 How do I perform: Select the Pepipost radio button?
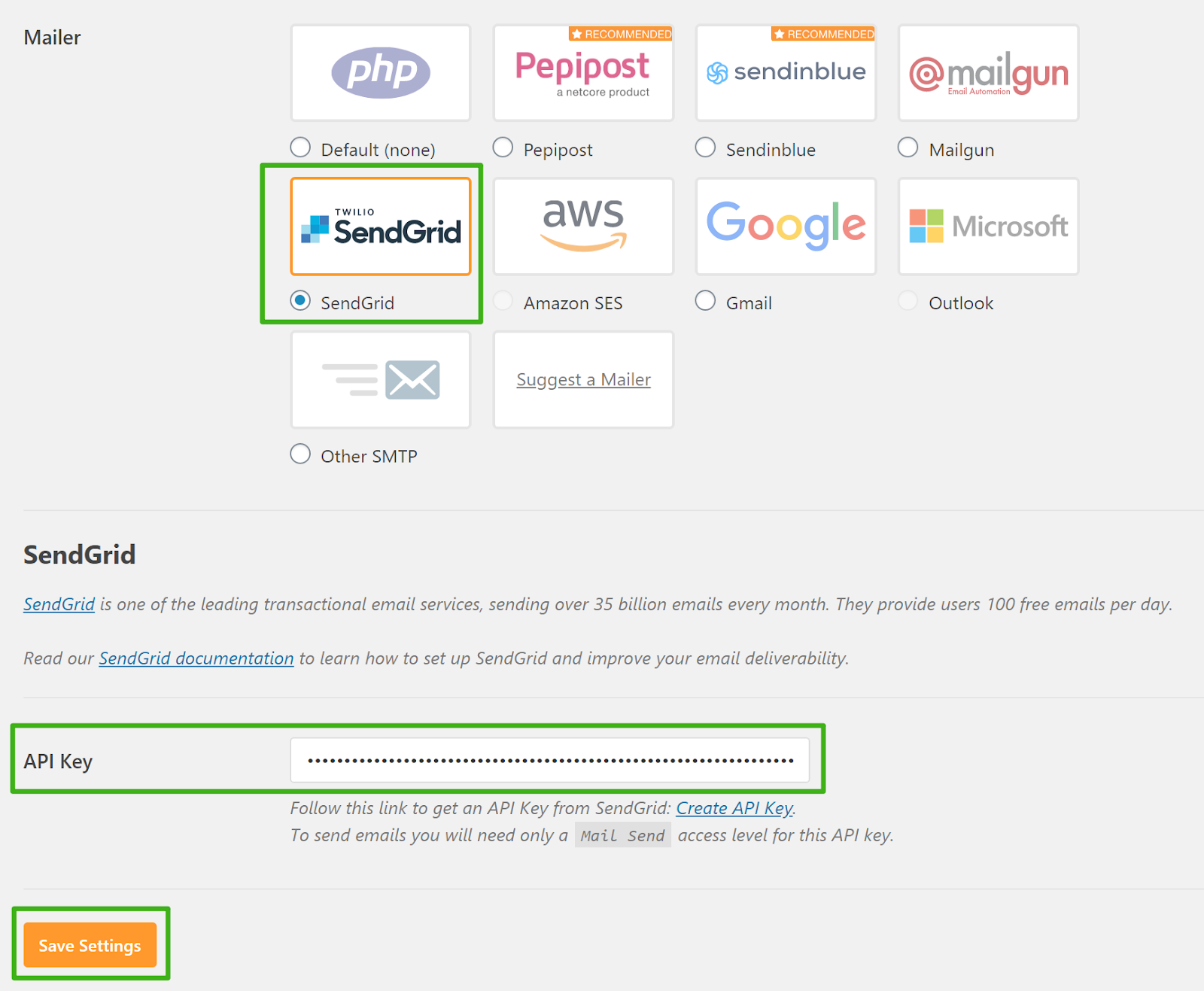(x=503, y=147)
